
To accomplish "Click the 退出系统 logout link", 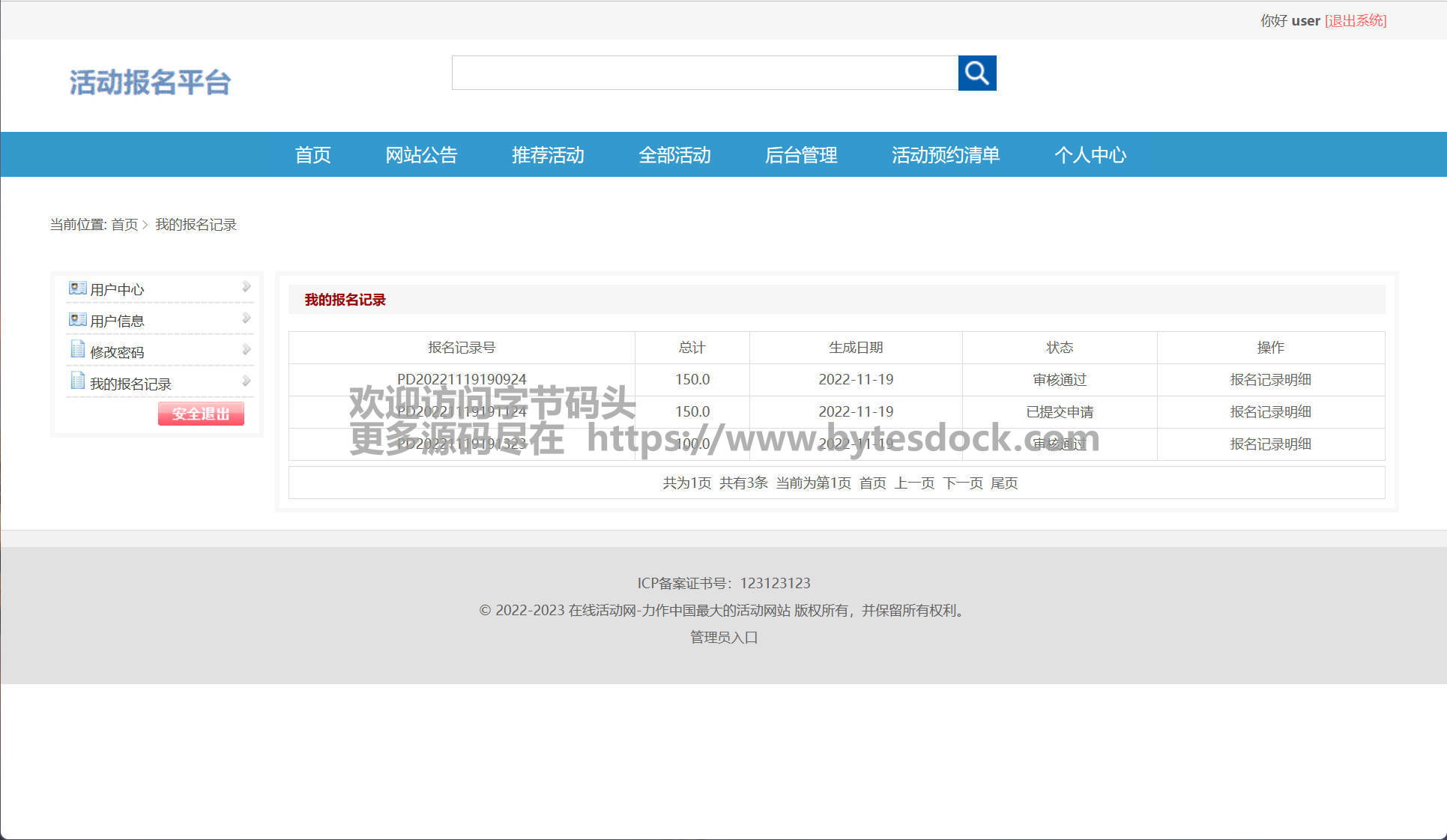I will 1356,21.
